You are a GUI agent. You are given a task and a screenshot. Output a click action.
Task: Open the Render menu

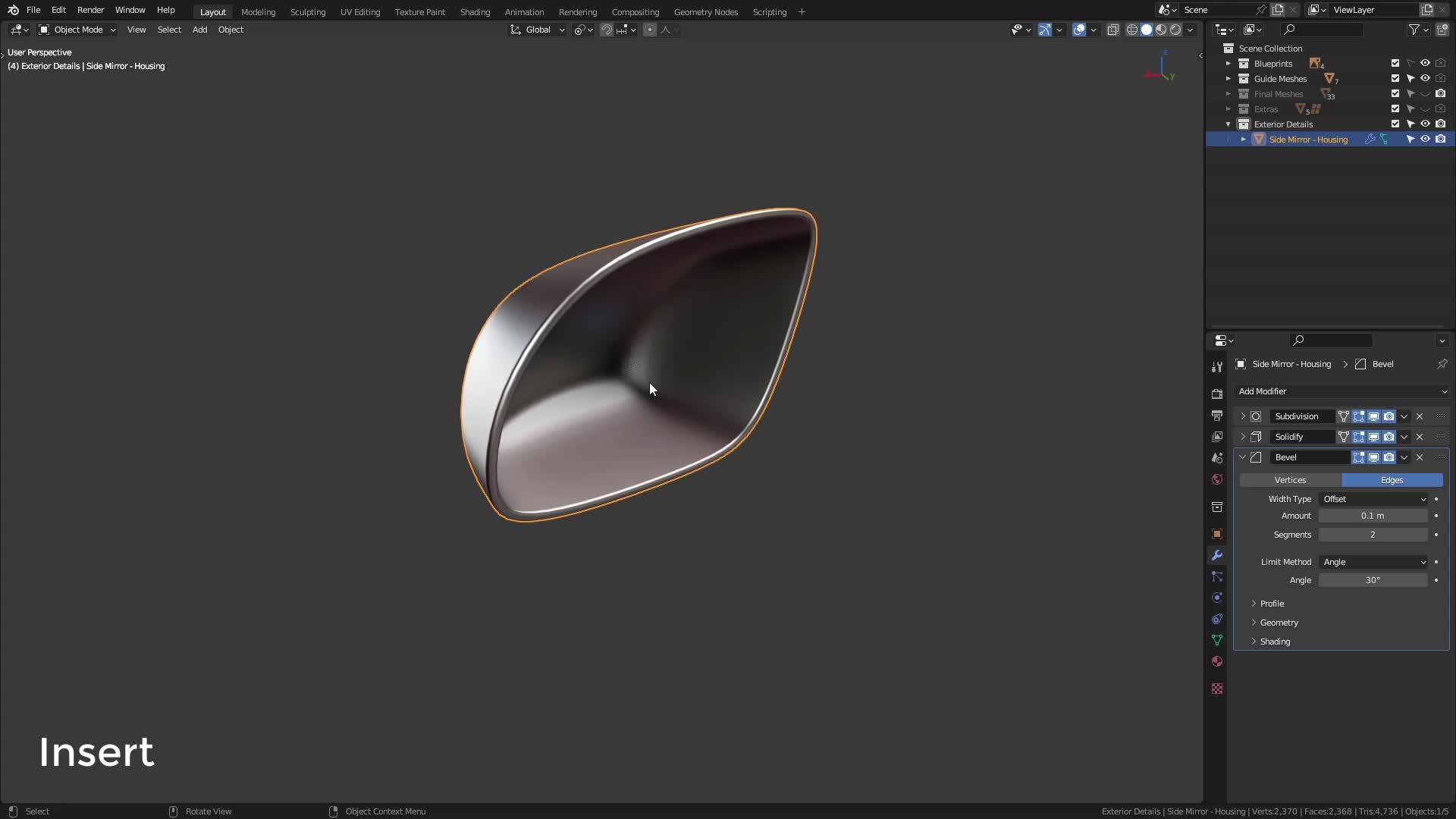90,10
